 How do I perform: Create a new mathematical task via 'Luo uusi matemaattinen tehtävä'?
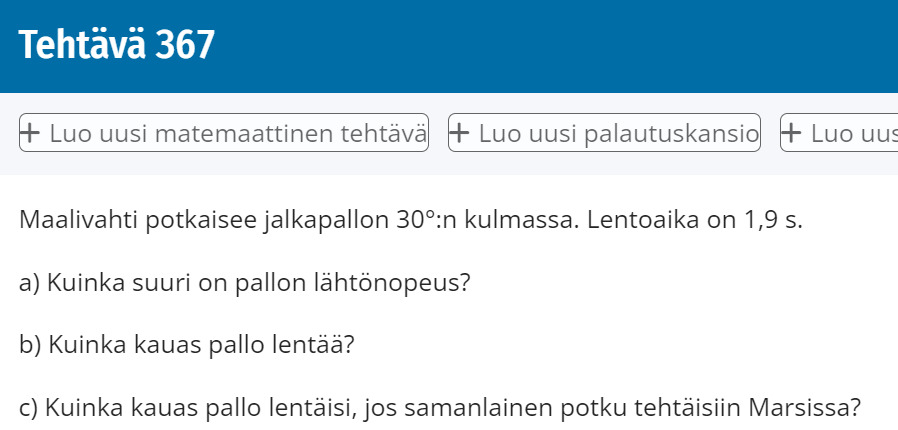(x=224, y=133)
